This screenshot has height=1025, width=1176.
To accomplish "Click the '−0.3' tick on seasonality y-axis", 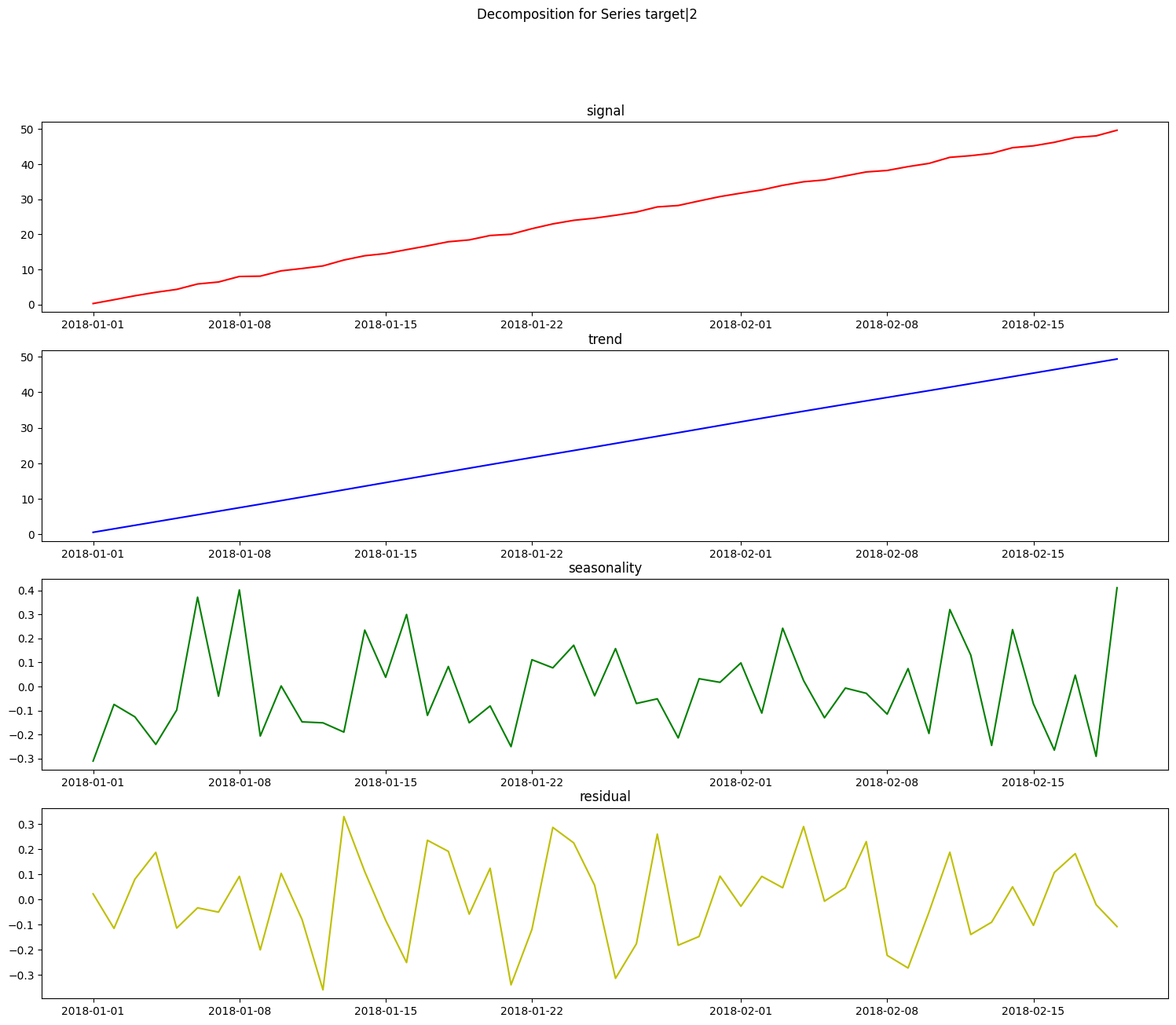I will (22, 760).
